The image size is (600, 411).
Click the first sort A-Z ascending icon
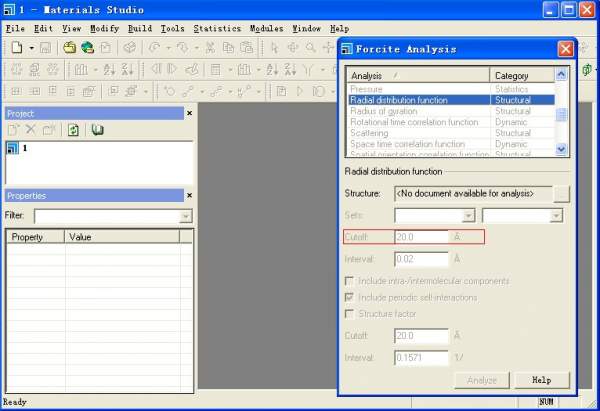[109, 69]
